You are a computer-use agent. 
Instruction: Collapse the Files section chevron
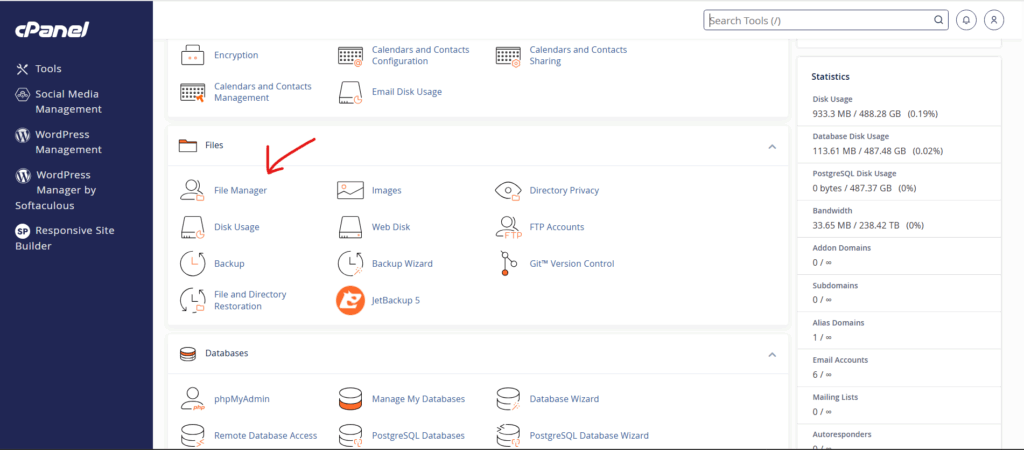tap(771, 146)
